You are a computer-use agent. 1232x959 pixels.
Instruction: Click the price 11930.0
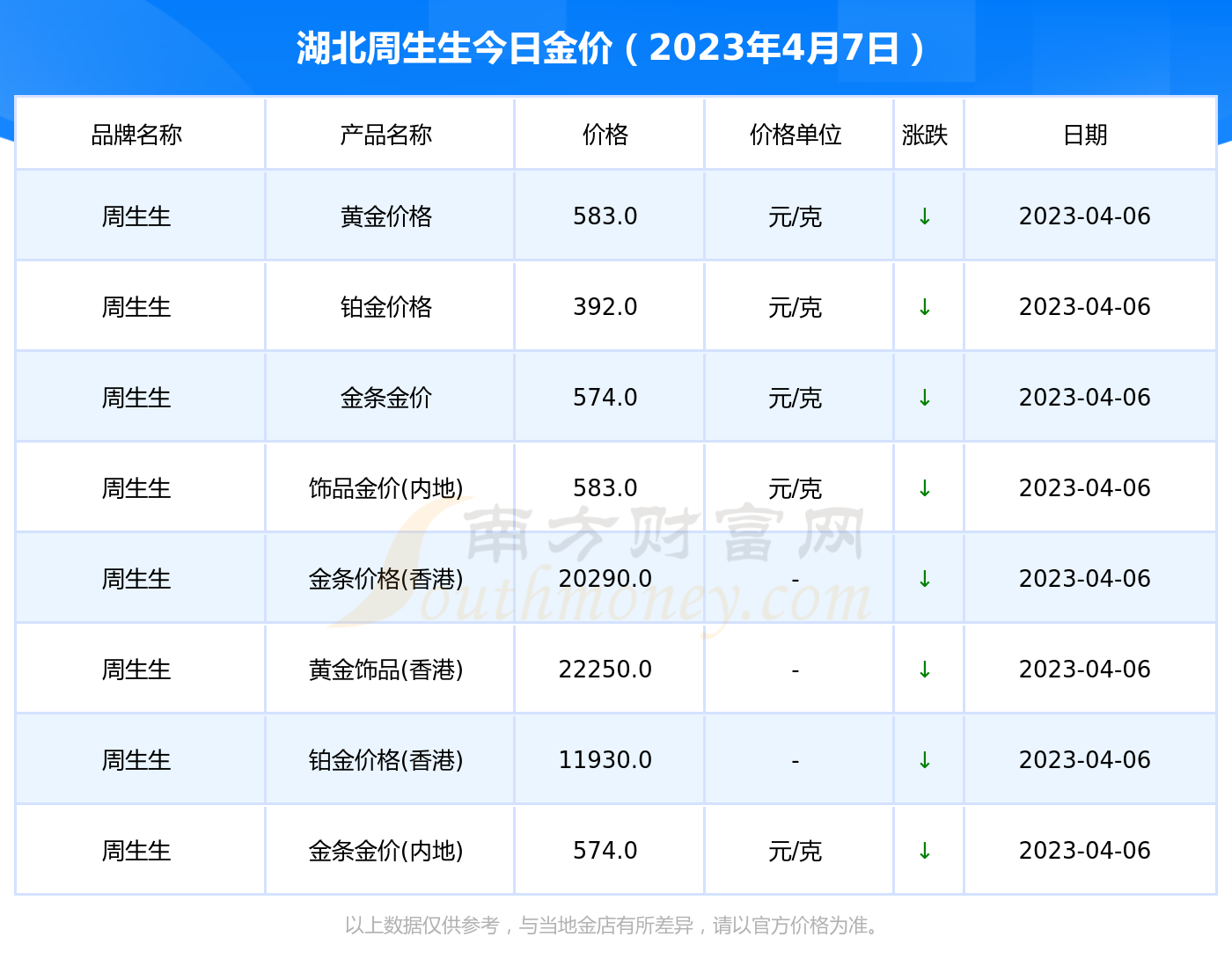[x=605, y=760]
